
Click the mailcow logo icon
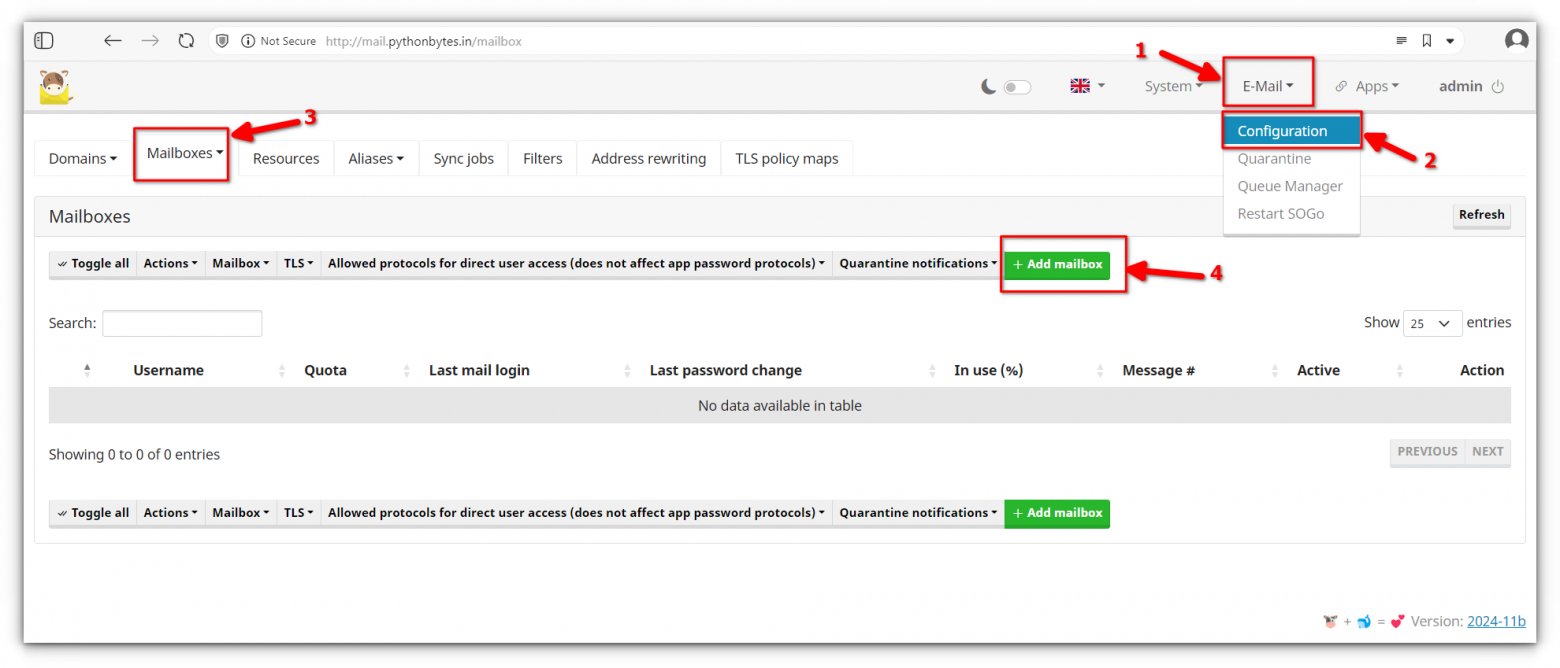(x=56, y=87)
